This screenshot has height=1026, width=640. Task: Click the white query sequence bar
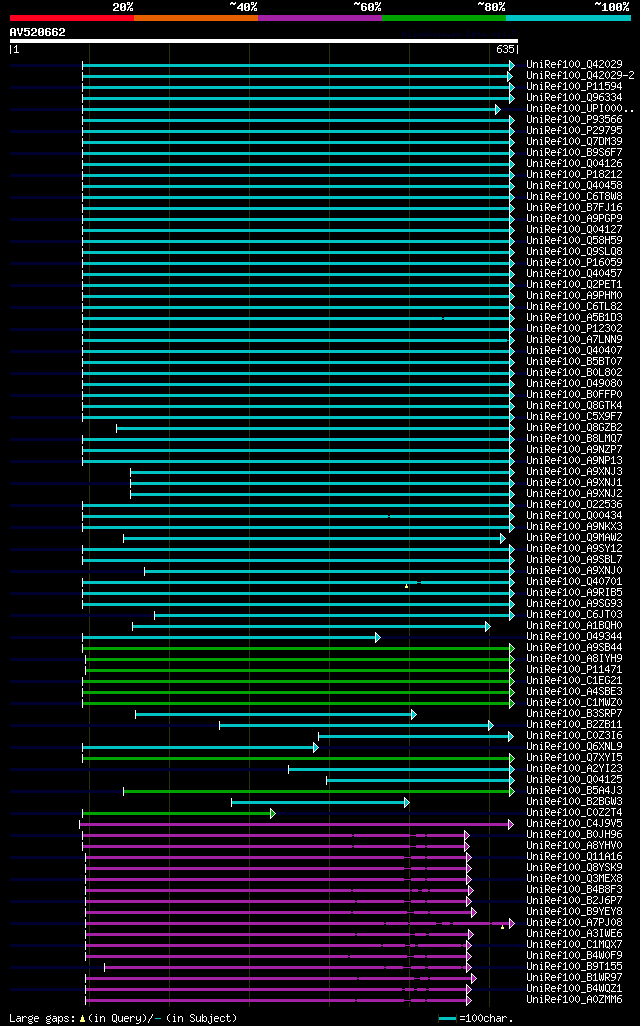coord(264,41)
